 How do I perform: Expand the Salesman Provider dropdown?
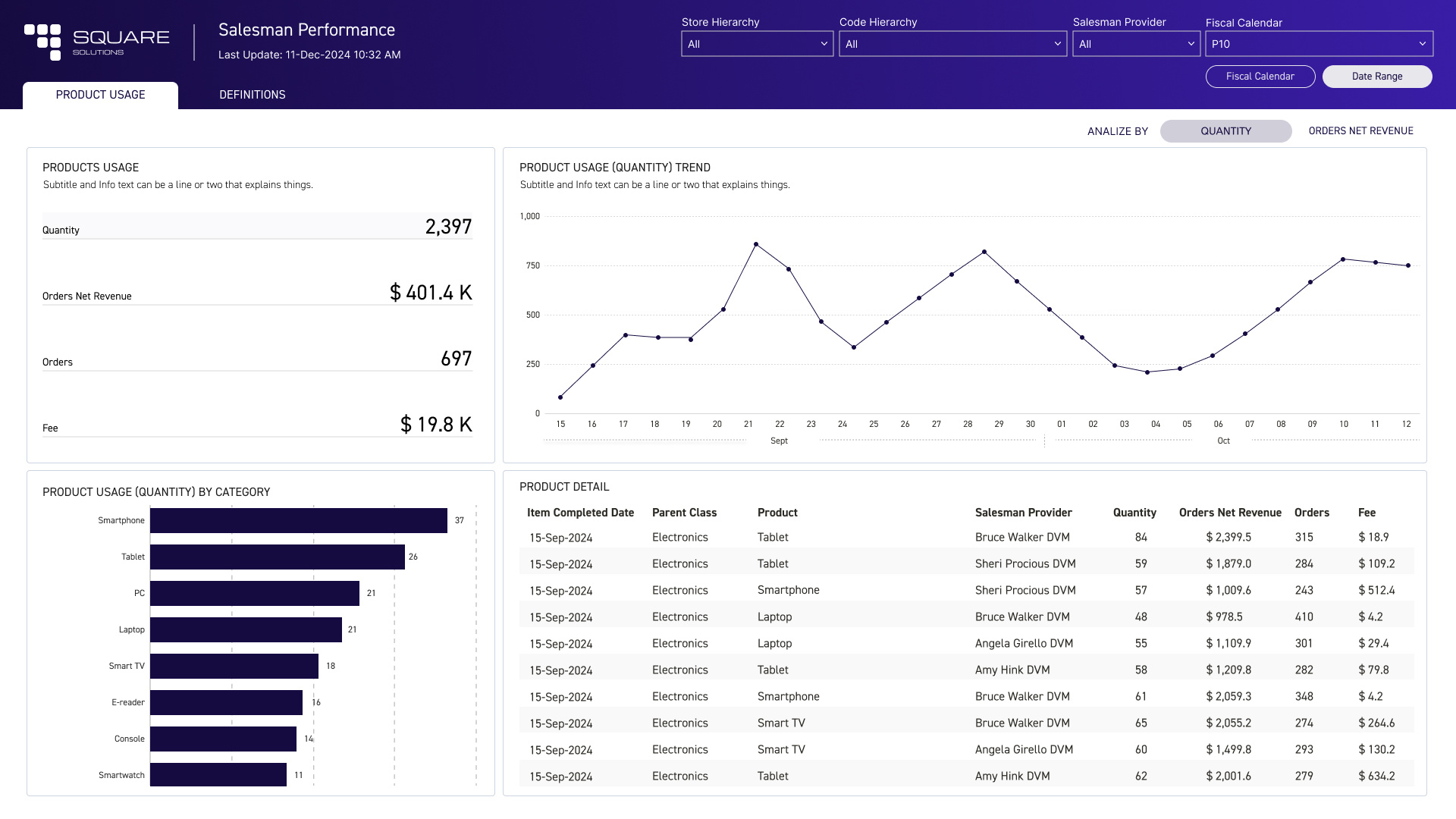click(1135, 43)
